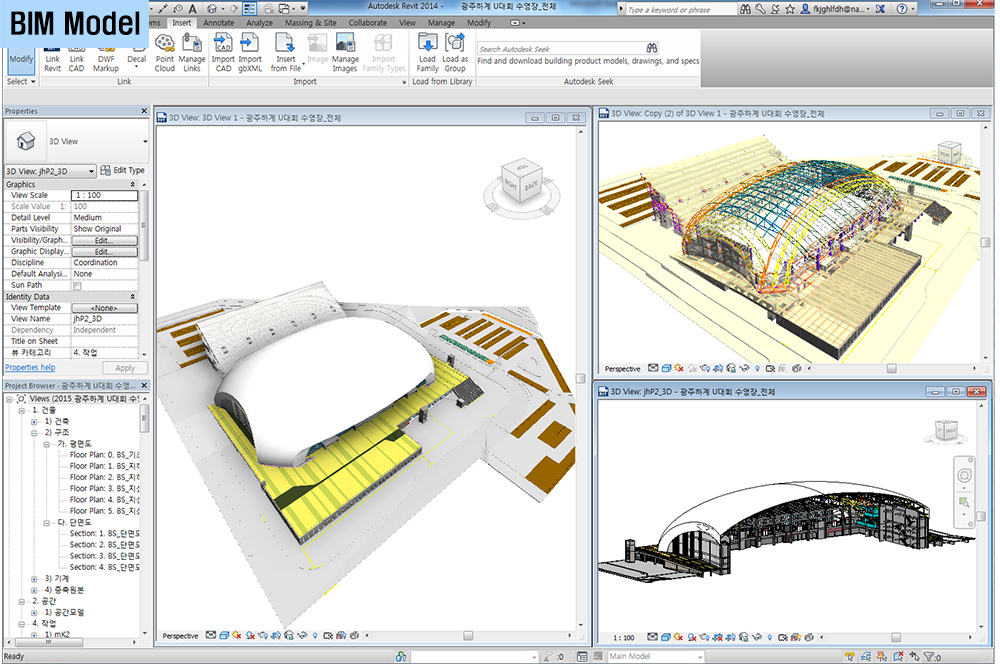This screenshot has height=664, width=1000.
Task: Open the Main Model design options dropdown
Action: point(700,656)
